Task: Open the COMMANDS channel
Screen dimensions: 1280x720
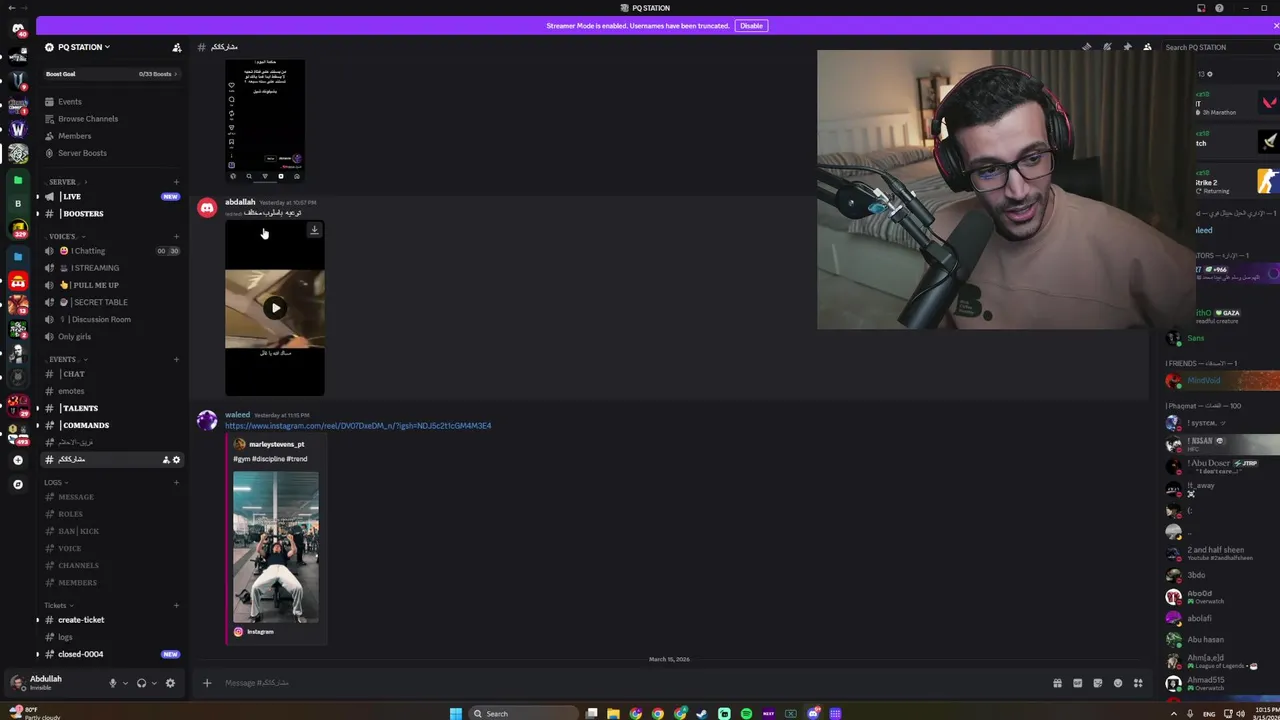Action: click(111, 425)
